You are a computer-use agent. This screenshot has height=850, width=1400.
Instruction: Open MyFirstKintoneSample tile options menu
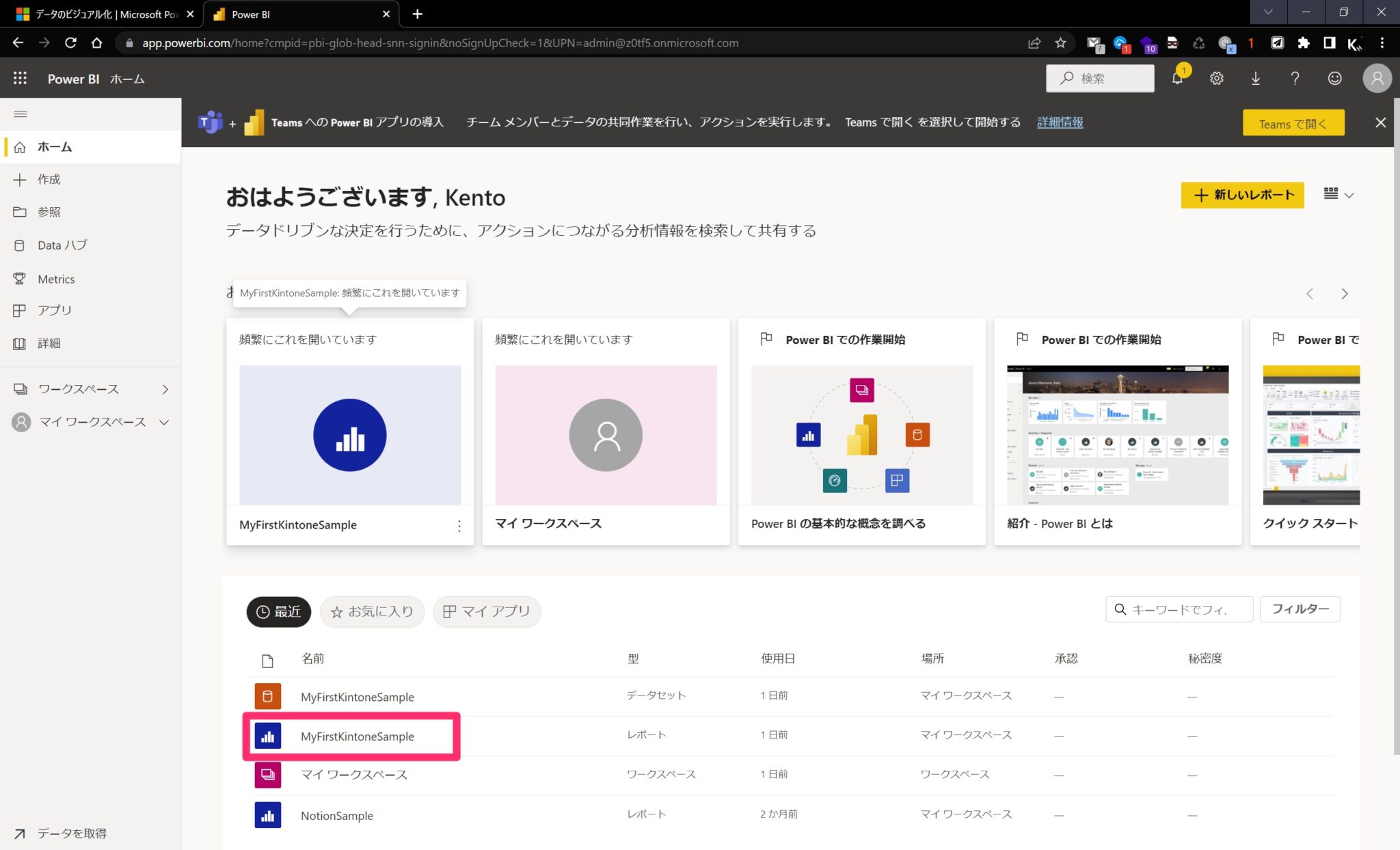pyautogui.click(x=459, y=525)
